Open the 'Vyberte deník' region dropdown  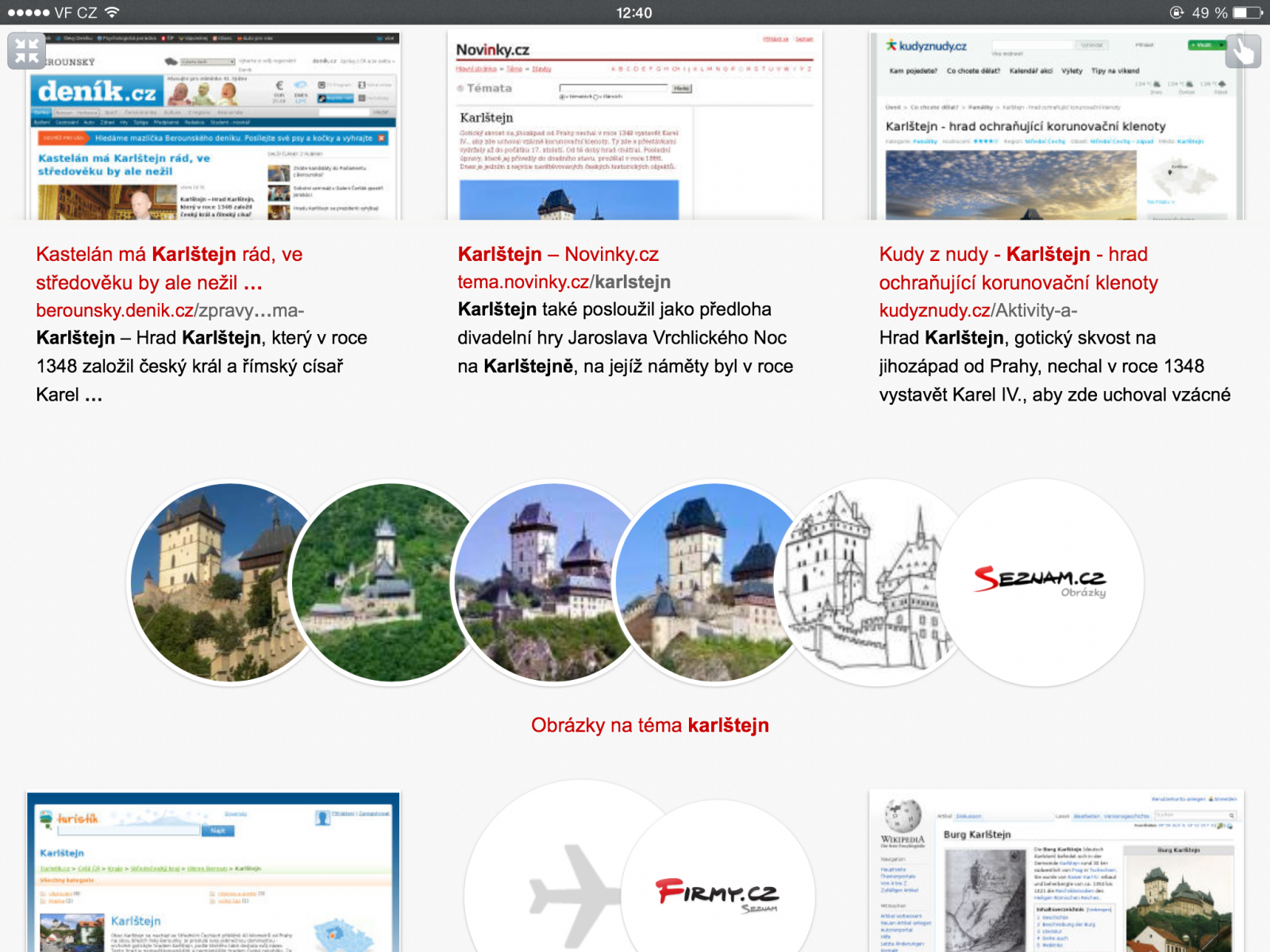(x=208, y=62)
